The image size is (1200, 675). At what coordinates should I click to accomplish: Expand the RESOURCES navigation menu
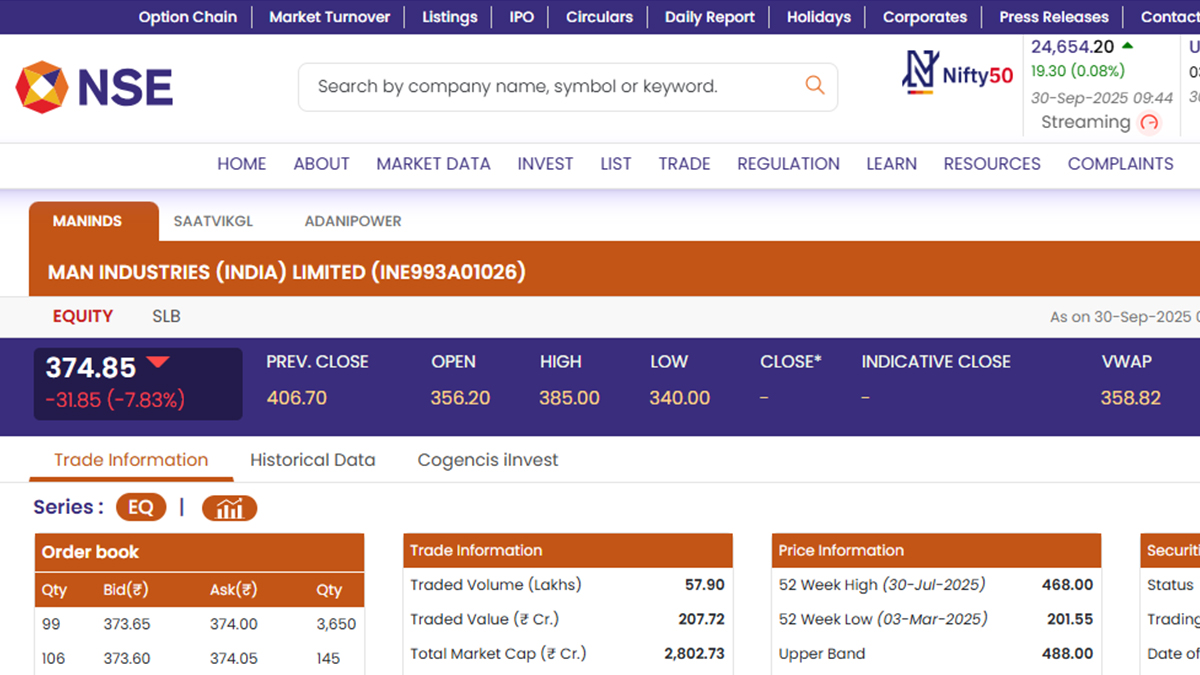coord(991,164)
